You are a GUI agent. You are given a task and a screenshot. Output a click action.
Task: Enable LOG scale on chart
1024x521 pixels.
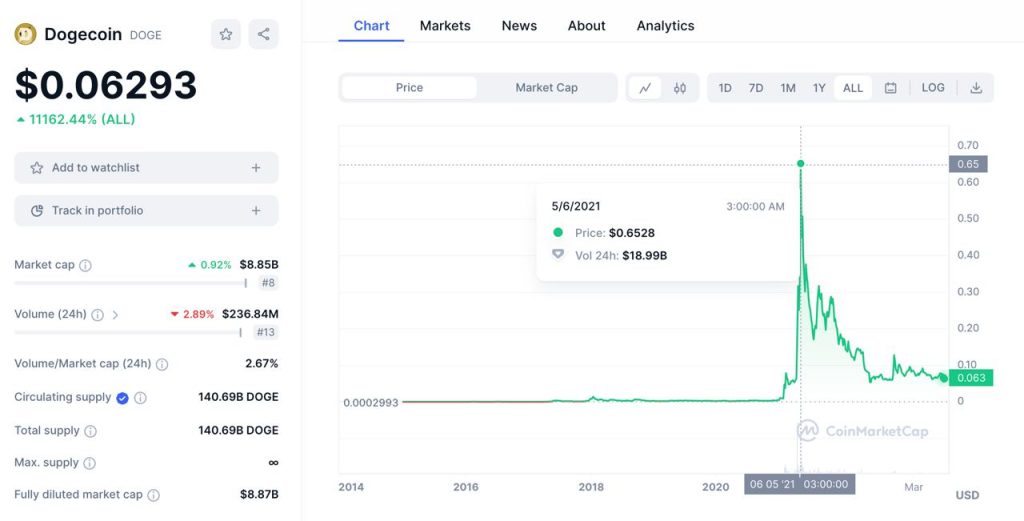(933, 88)
